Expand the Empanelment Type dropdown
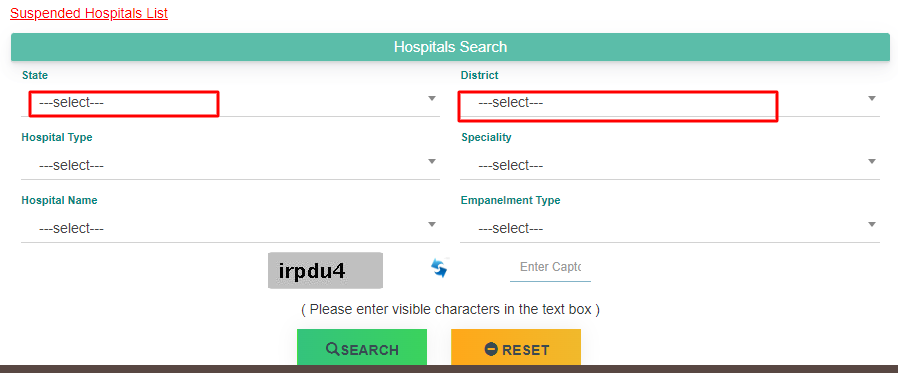 click(x=669, y=229)
